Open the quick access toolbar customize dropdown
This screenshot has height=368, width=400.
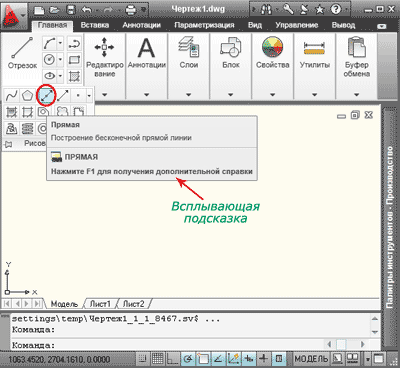(144, 10)
